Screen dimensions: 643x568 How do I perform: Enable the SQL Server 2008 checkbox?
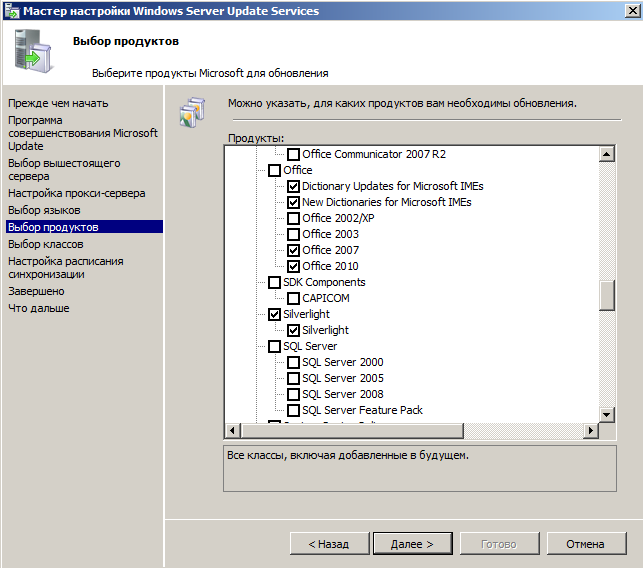[293, 394]
